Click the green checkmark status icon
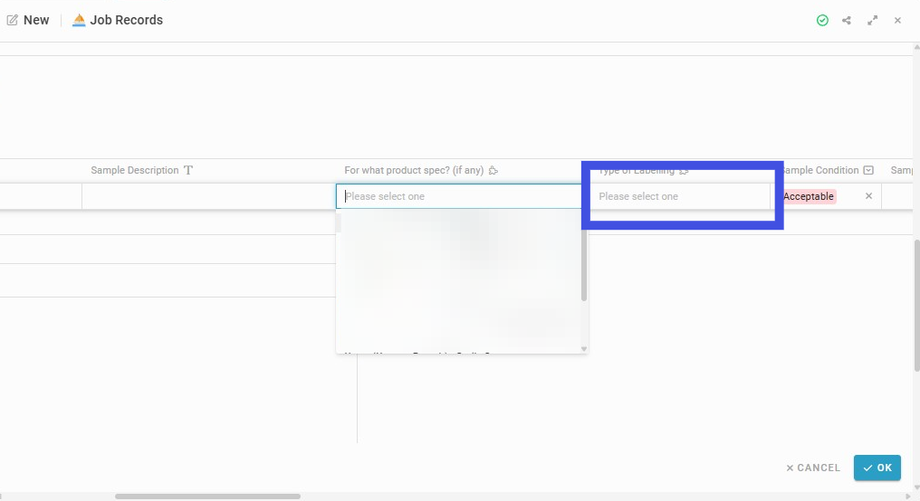The height and width of the screenshot is (501, 920). click(x=823, y=21)
